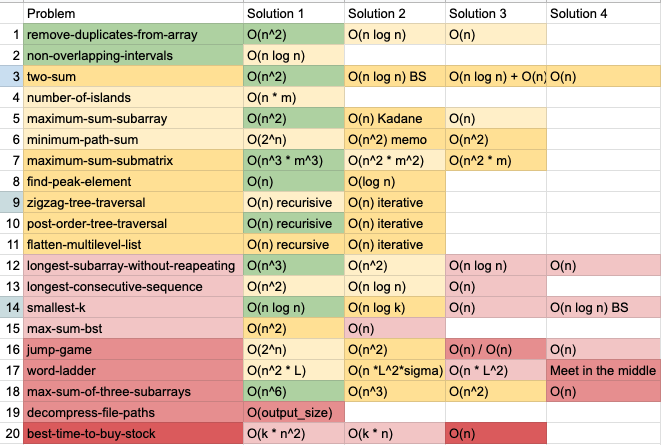Select the O(n) Kadane cell
The width and height of the screenshot is (661, 445).
(395, 118)
